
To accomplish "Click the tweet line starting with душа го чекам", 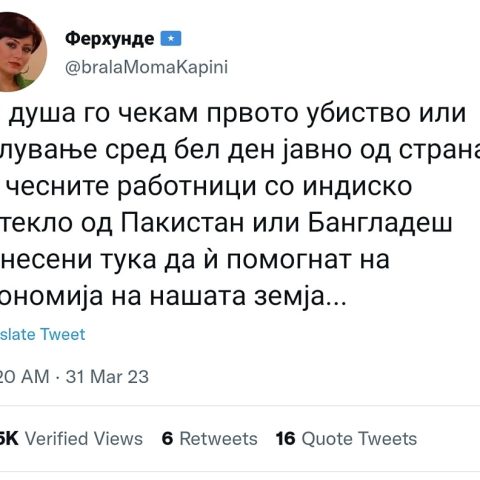I will pyautogui.click(x=237, y=114).
